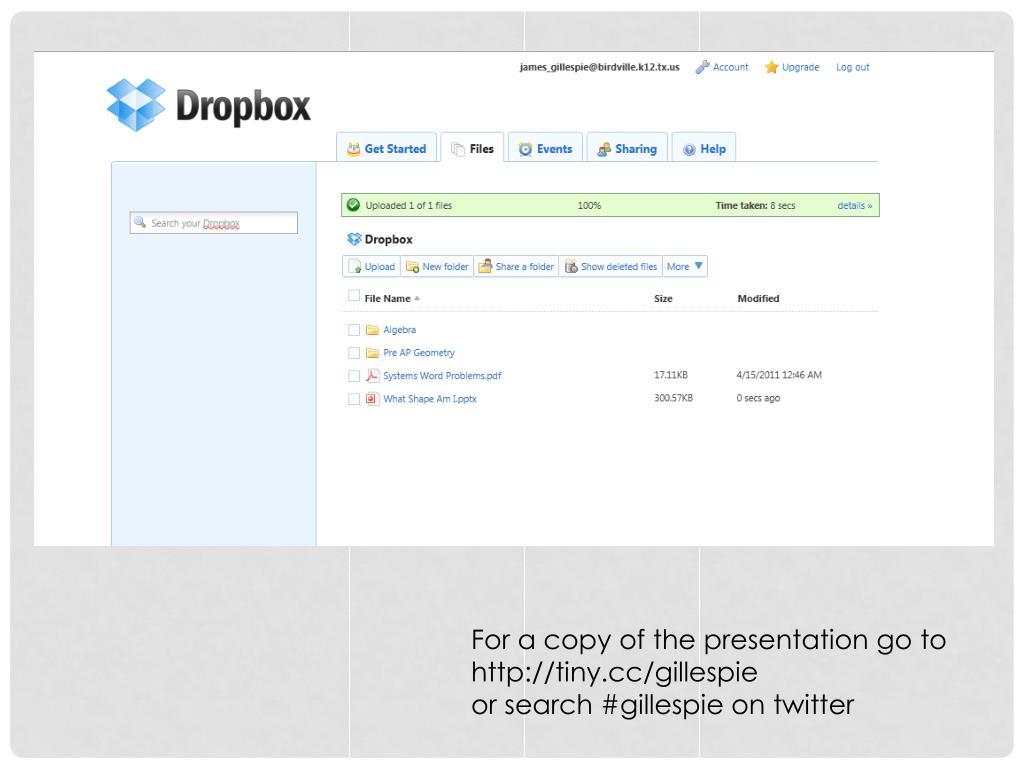
Task: Click the Time taken: 8 secs text
Action: 756,205
